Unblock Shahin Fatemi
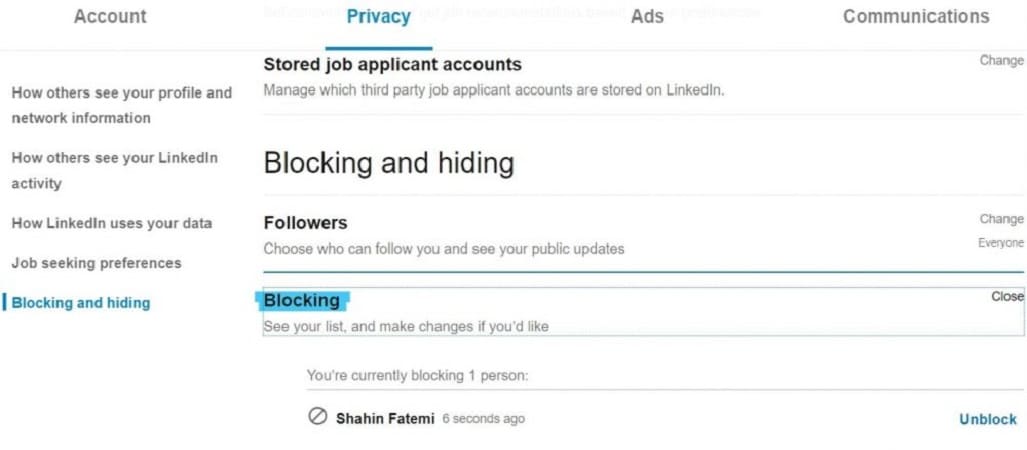 point(988,419)
